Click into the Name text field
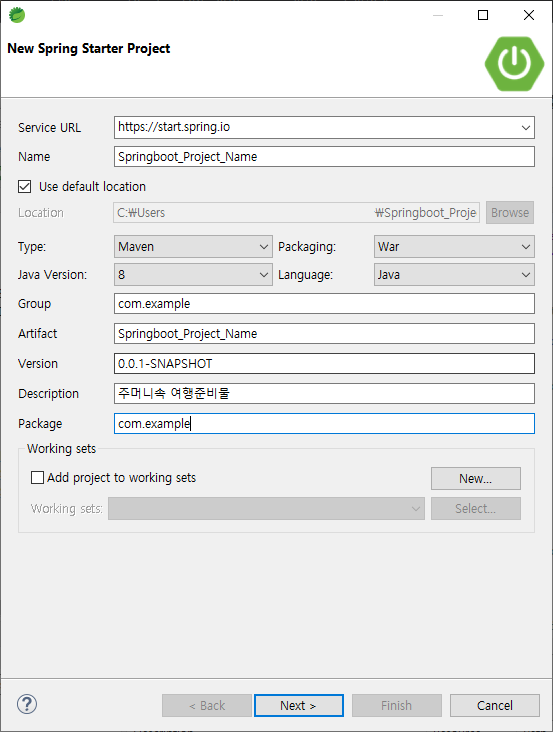 [x=324, y=156]
